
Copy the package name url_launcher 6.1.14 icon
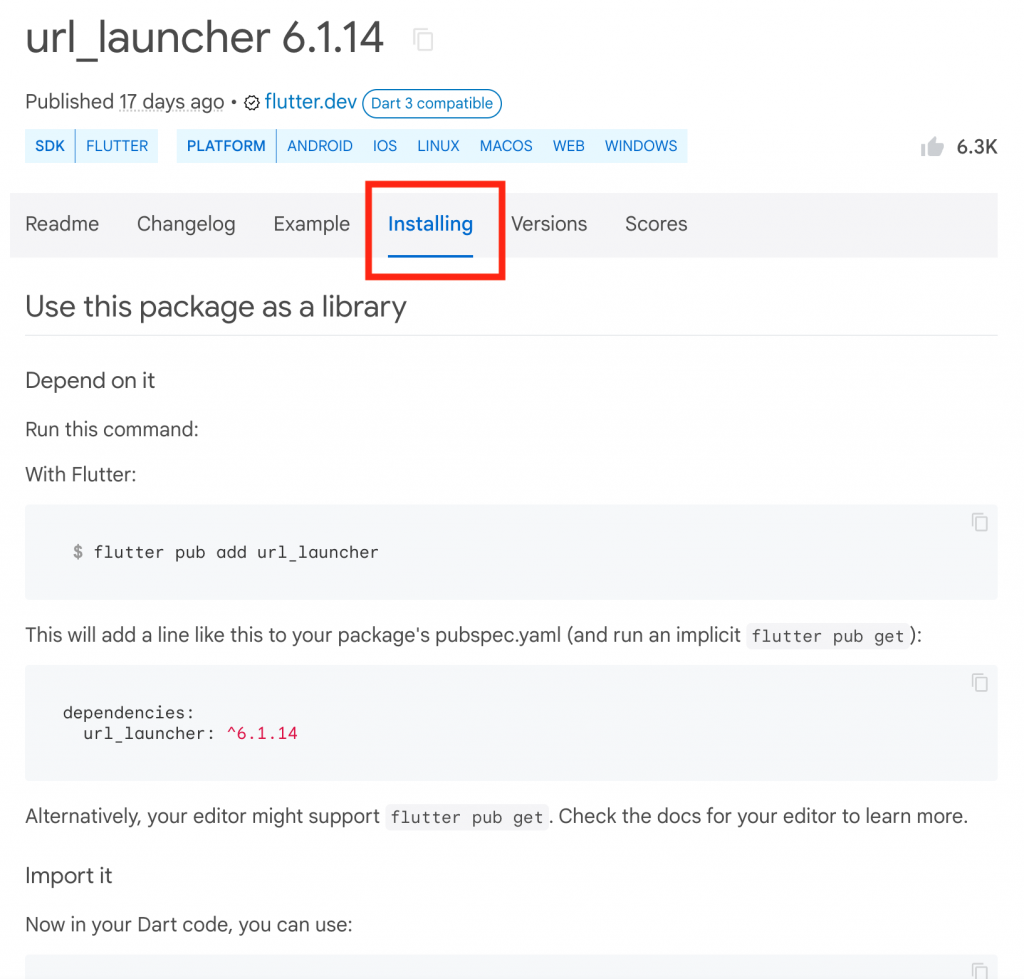pos(423,40)
